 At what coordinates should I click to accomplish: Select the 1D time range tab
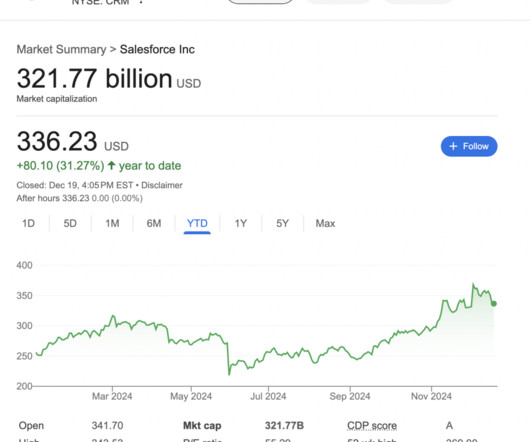28,223
